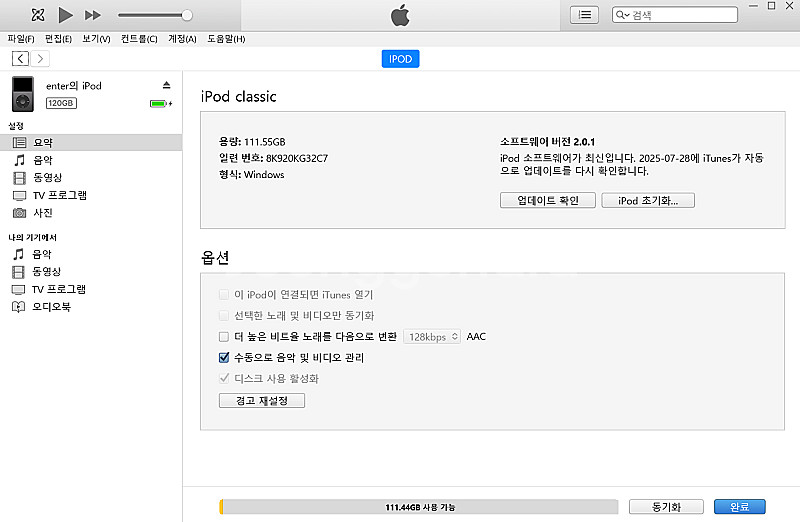This screenshot has width=800, height=522.
Task: Click the Apple logo in the header
Action: pyautogui.click(x=400, y=15)
